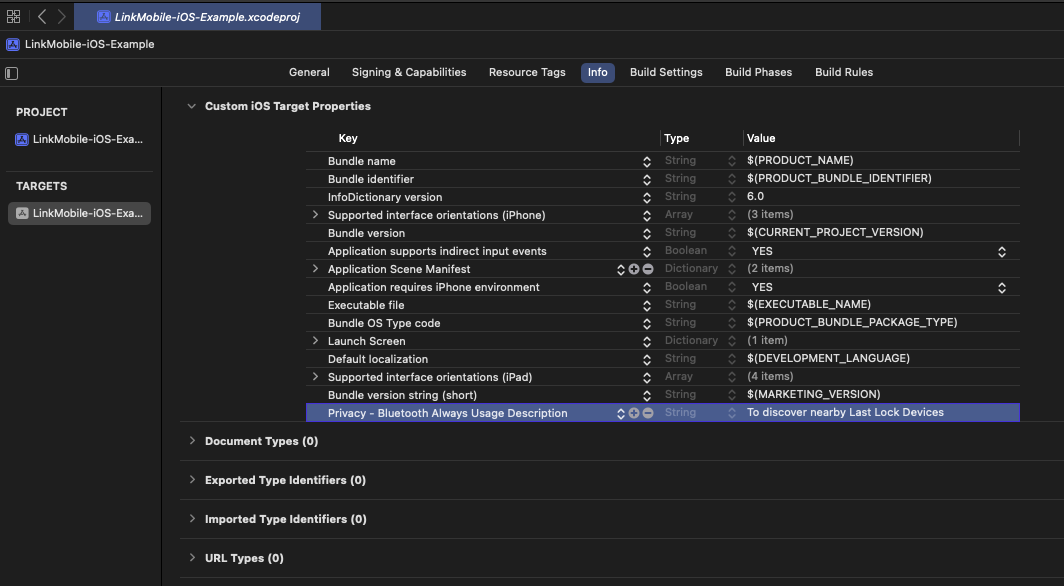Click the Value column header

click(761, 138)
